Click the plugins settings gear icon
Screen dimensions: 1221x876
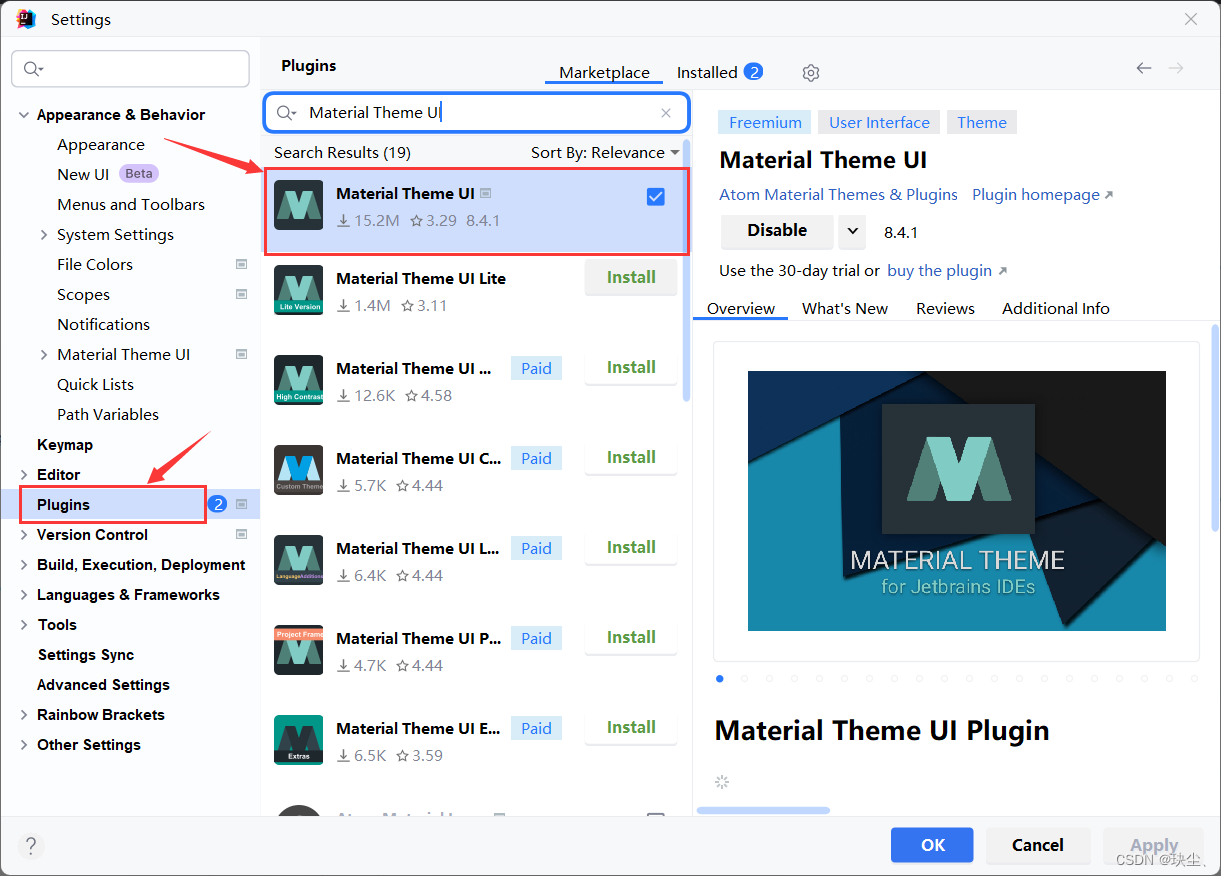(811, 73)
